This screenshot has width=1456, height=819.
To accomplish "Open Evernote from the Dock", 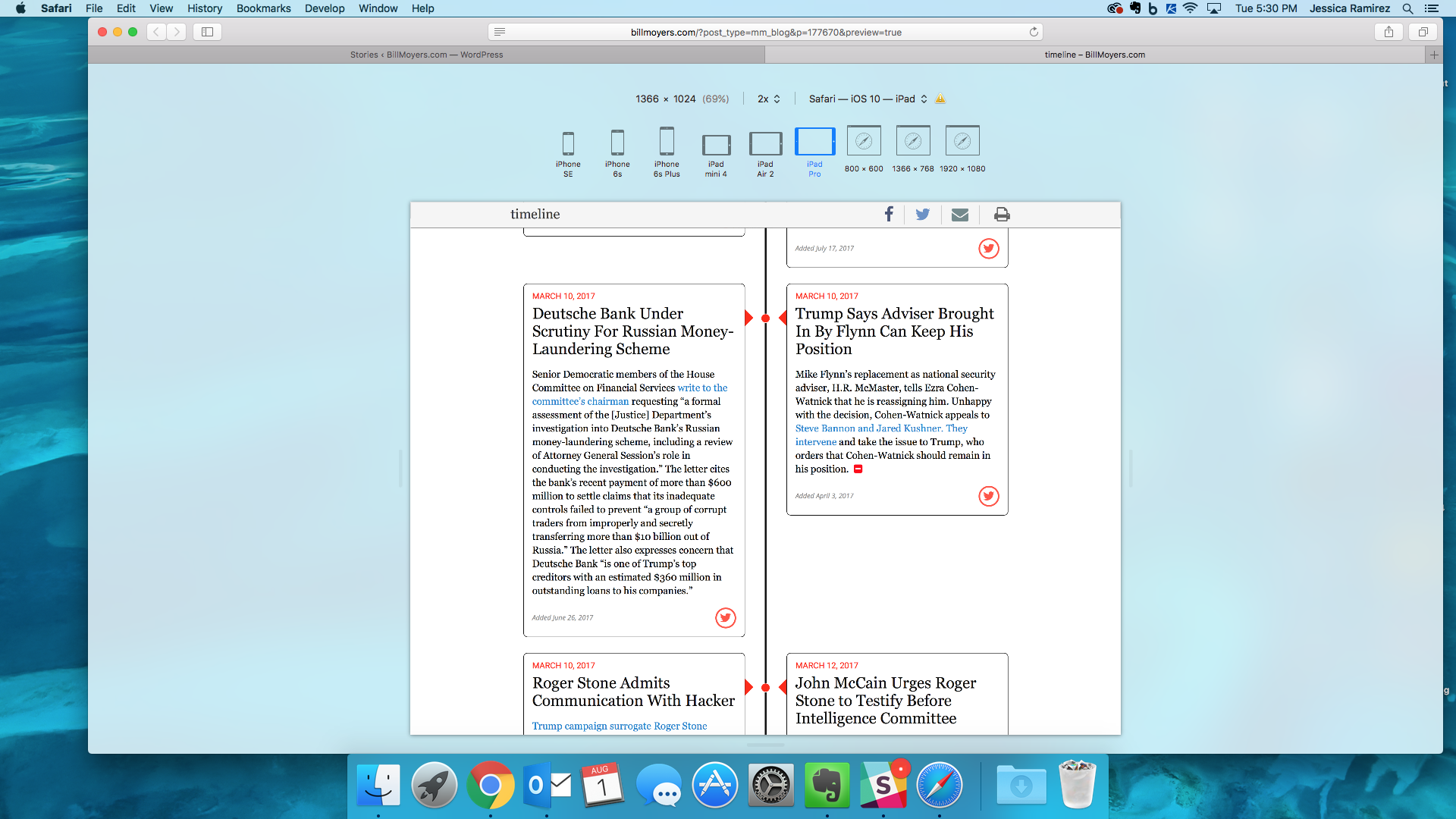I will (827, 785).
